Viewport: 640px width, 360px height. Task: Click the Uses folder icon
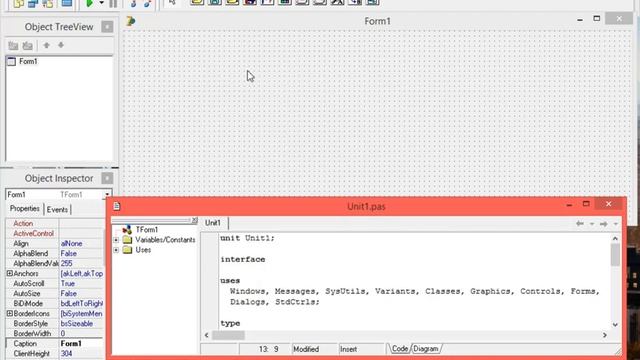(x=127, y=250)
